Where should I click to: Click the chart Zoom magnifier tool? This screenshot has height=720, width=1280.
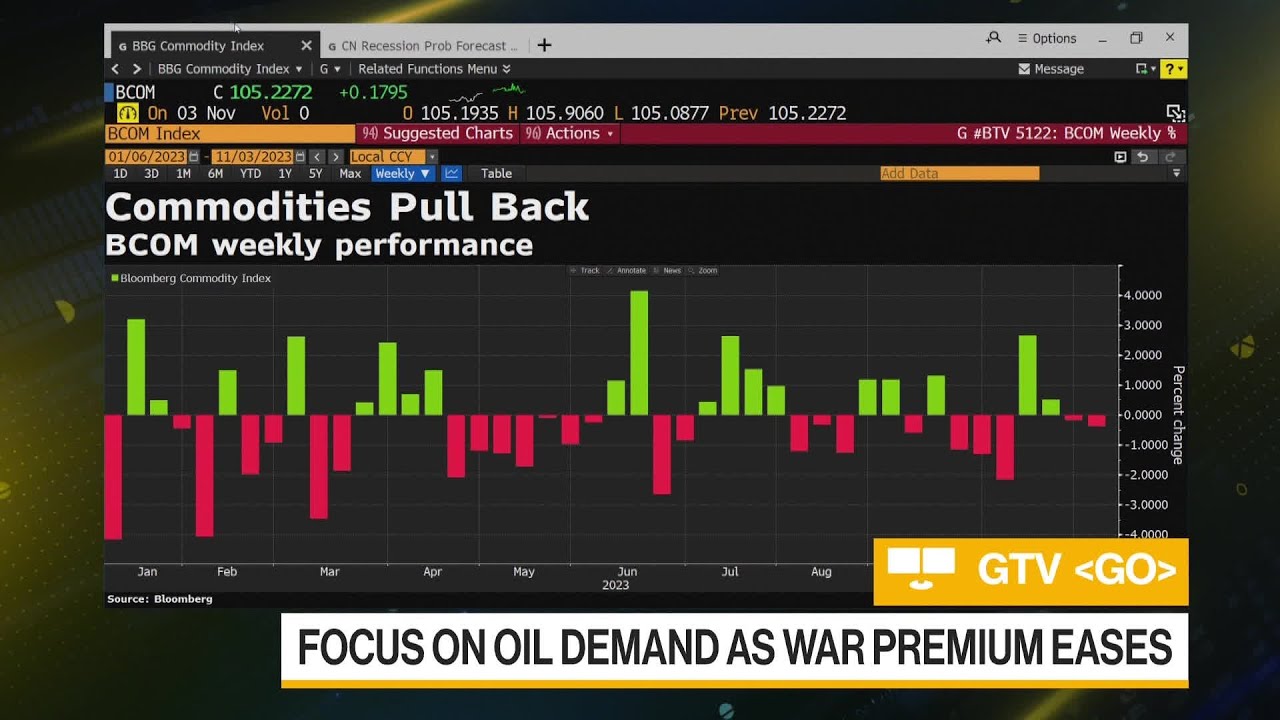pos(703,270)
